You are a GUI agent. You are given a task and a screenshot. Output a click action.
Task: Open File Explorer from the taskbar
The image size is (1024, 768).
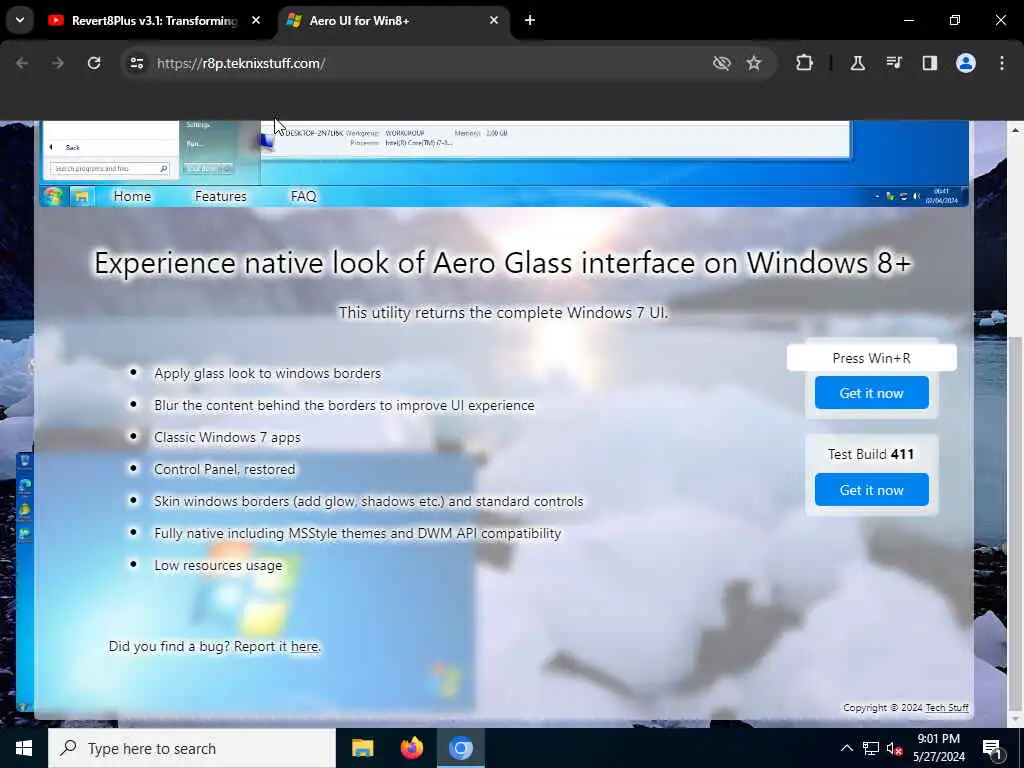[362, 748]
